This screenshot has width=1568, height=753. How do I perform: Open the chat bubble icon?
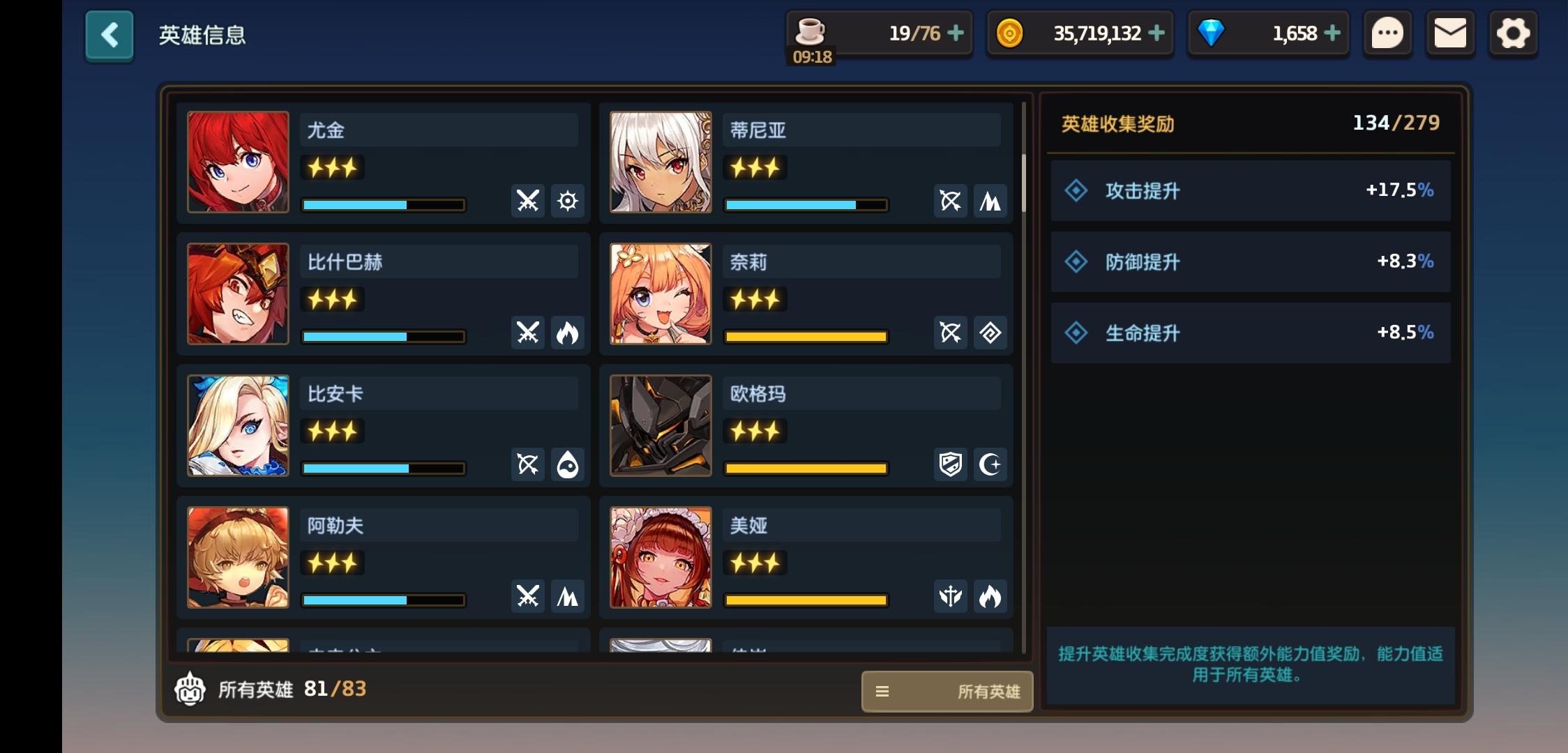click(1387, 33)
